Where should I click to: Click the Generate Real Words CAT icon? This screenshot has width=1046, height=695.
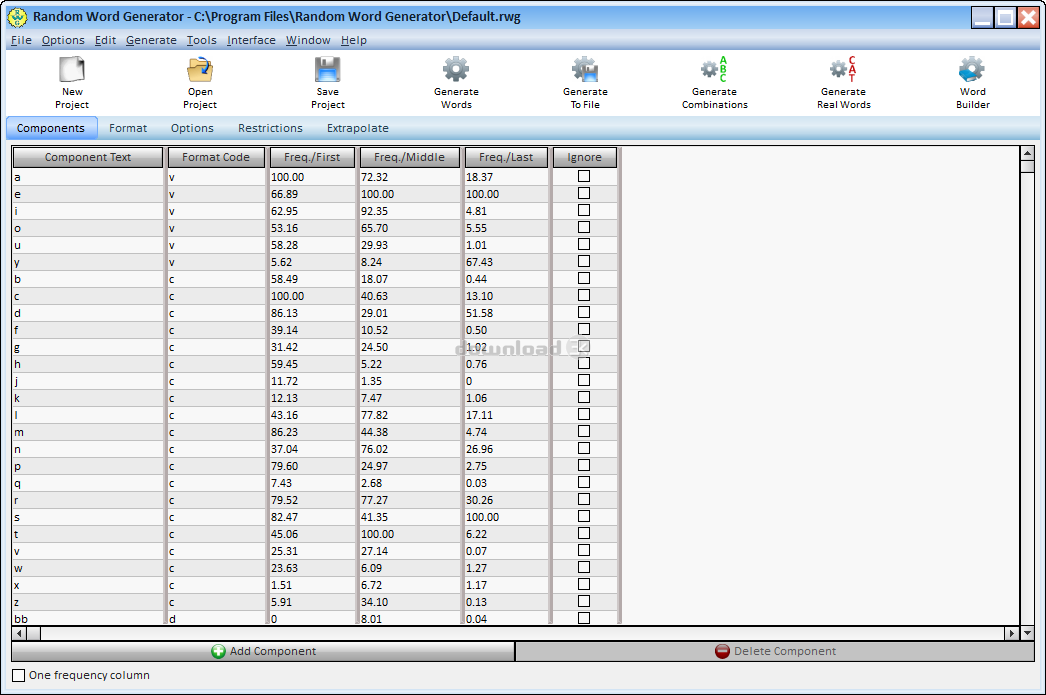[x=843, y=69]
